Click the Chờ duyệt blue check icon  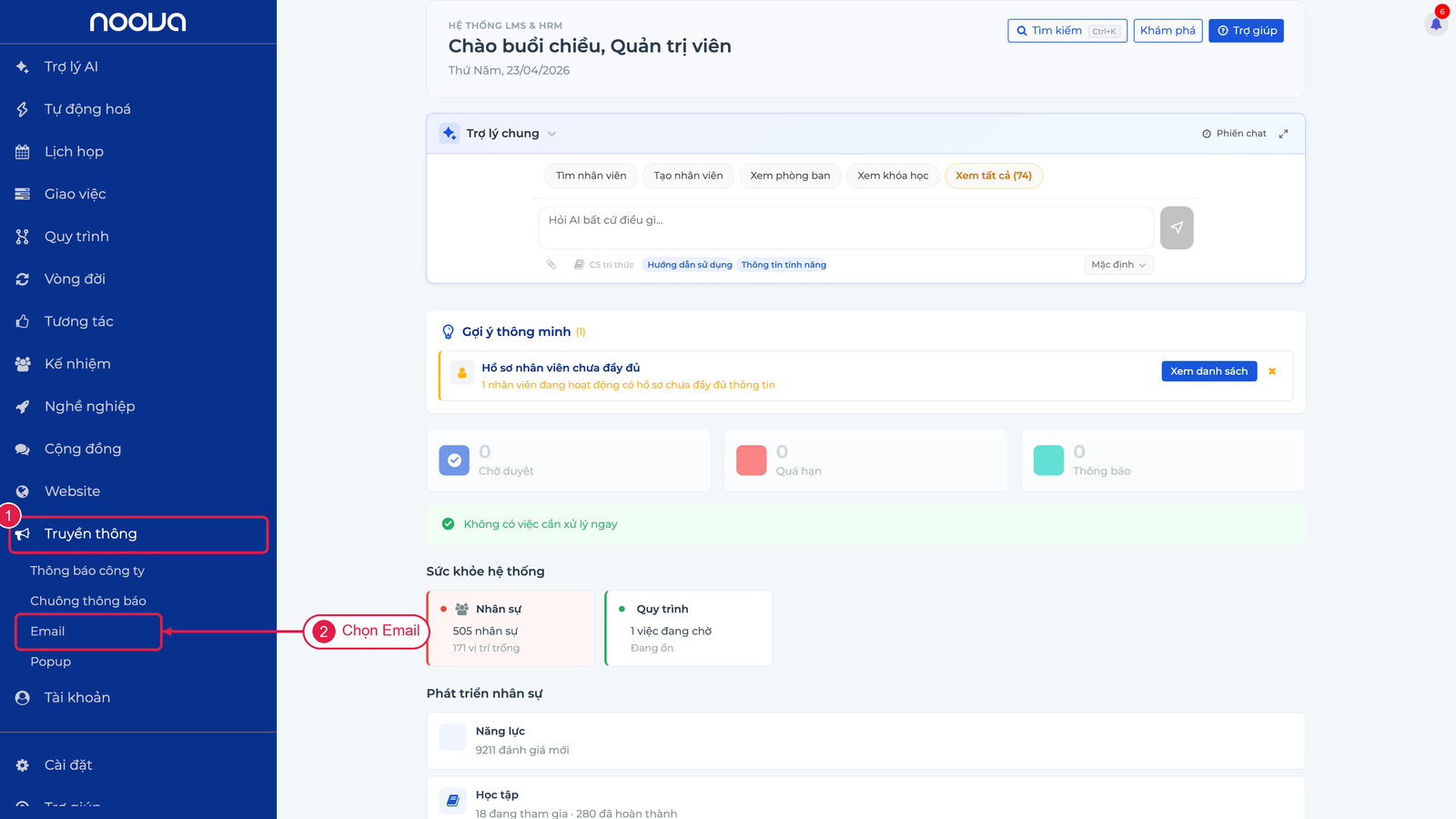pyautogui.click(x=454, y=460)
